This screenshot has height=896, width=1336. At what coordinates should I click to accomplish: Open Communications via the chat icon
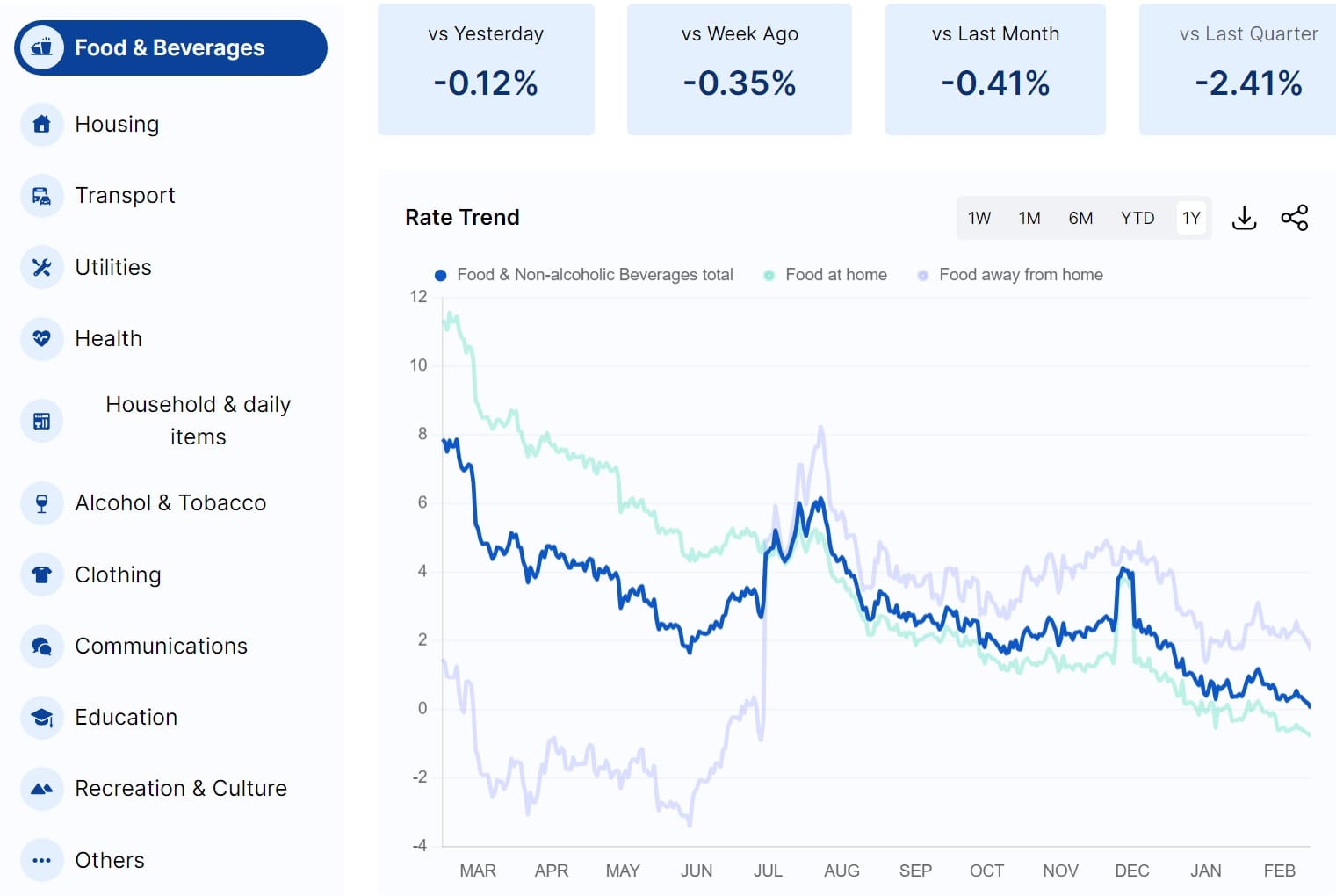tap(41, 646)
